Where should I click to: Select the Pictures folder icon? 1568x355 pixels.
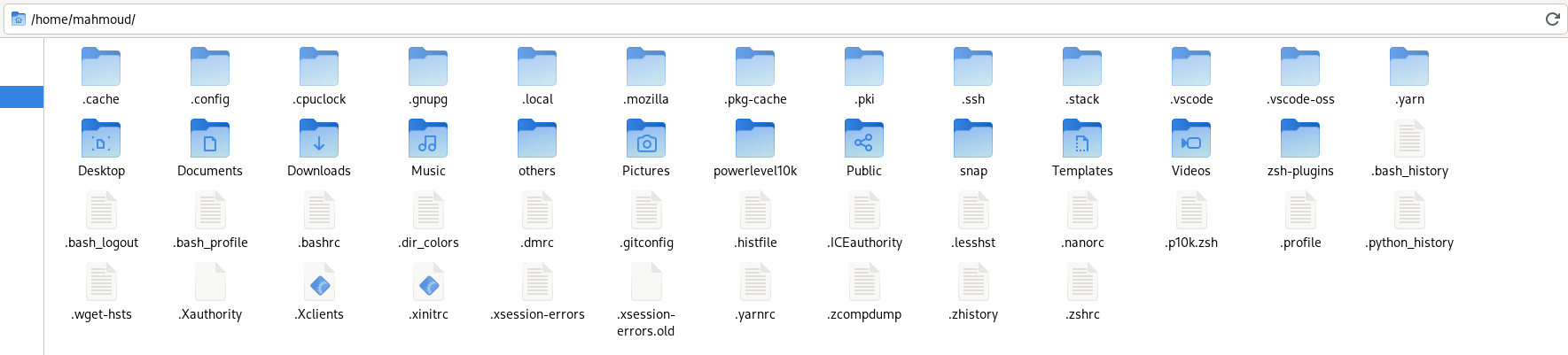click(x=646, y=140)
